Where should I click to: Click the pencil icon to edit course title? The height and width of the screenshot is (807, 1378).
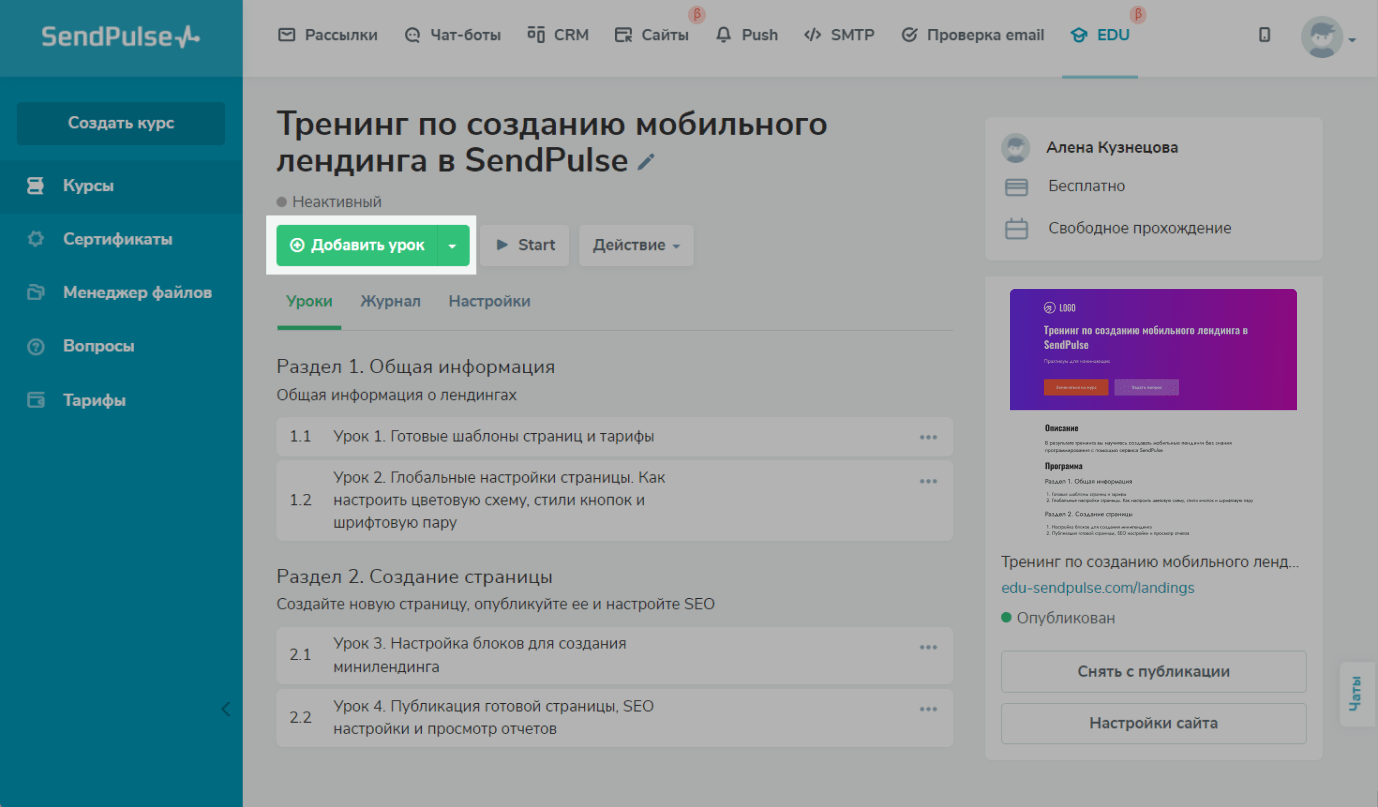[646, 162]
